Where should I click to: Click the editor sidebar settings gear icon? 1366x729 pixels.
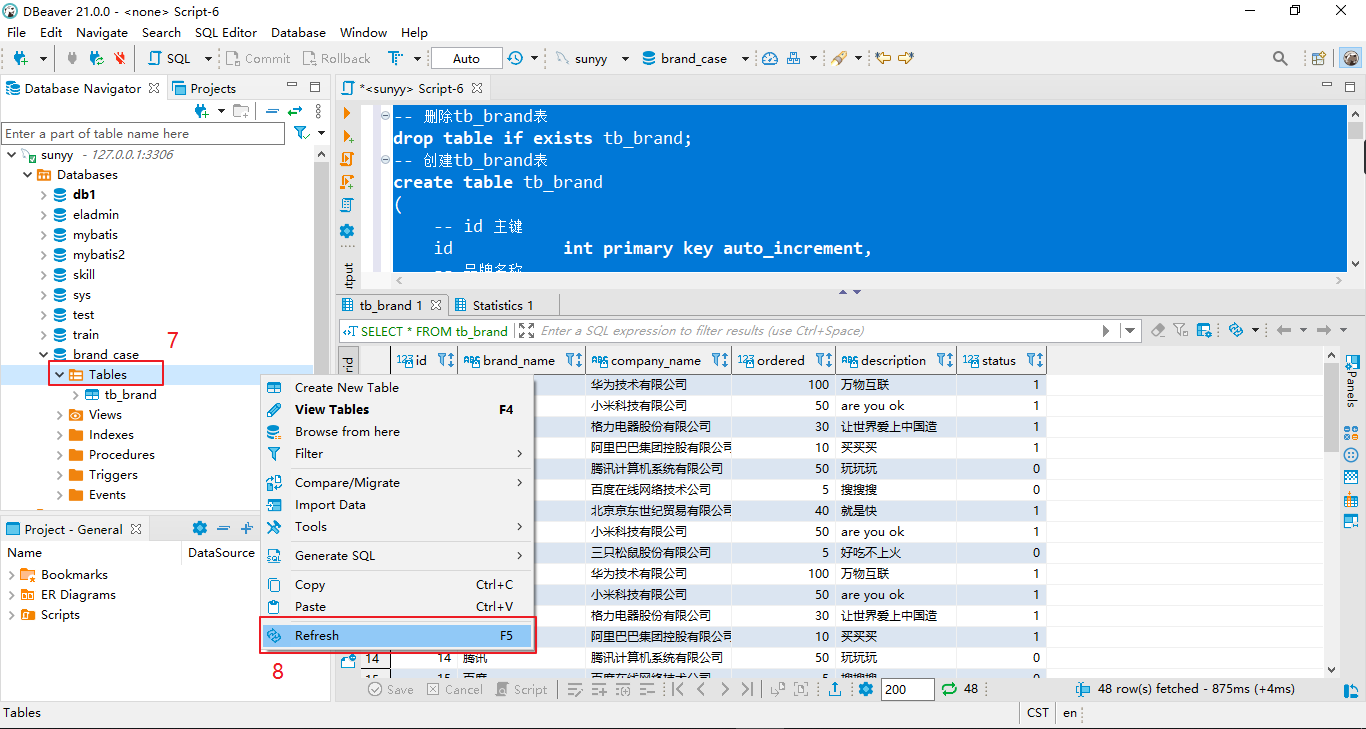pyautogui.click(x=347, y=230)
